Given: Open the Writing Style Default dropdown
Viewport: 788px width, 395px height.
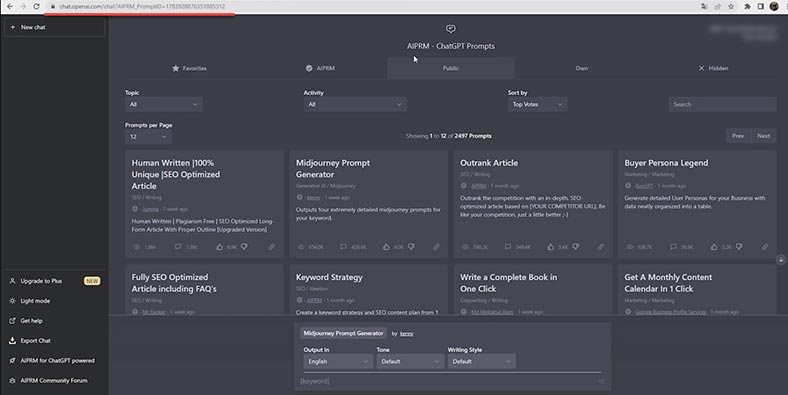Looking at the screenshot, I should (x=481, y=361).
